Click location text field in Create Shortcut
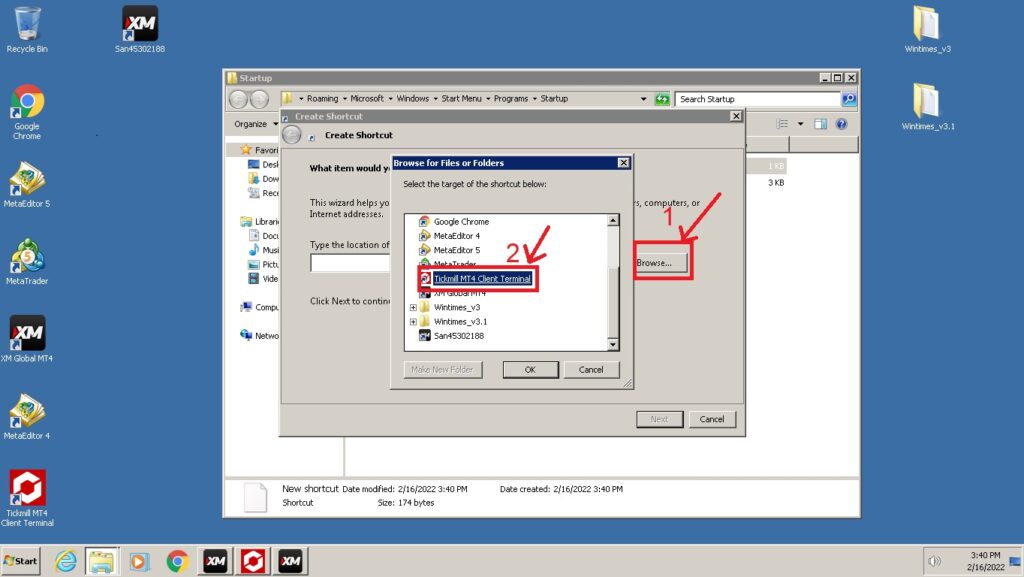The image size is (1024, 577). pyautogui.click(x=350, y=263)
